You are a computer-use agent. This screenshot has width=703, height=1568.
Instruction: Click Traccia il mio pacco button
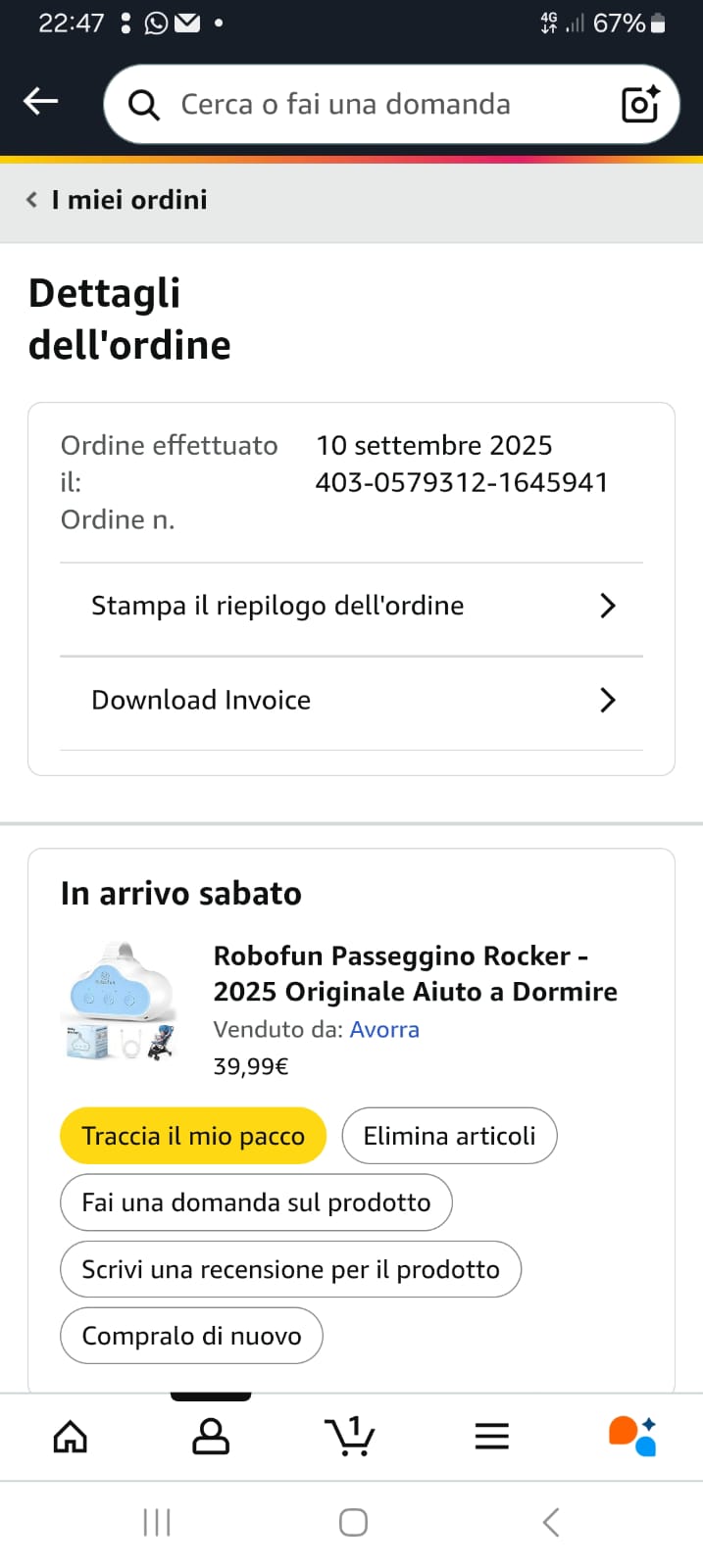pyautogui.click(x=193, y=1136)
